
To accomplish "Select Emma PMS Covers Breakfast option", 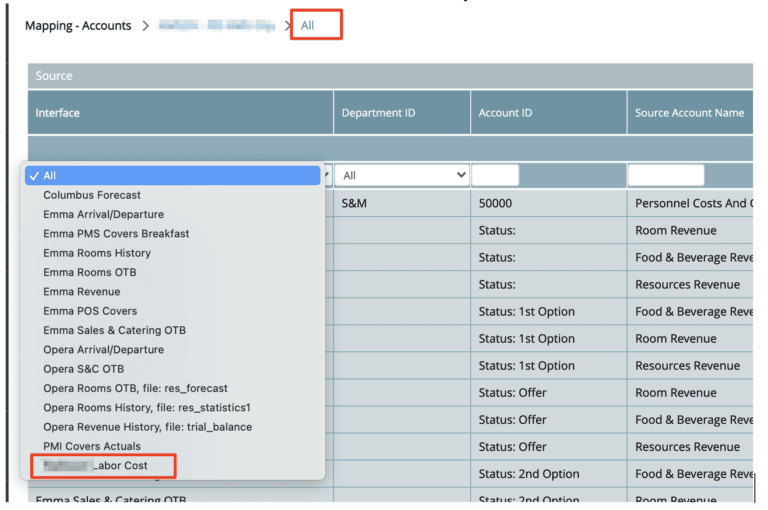I will click(116, 234).
